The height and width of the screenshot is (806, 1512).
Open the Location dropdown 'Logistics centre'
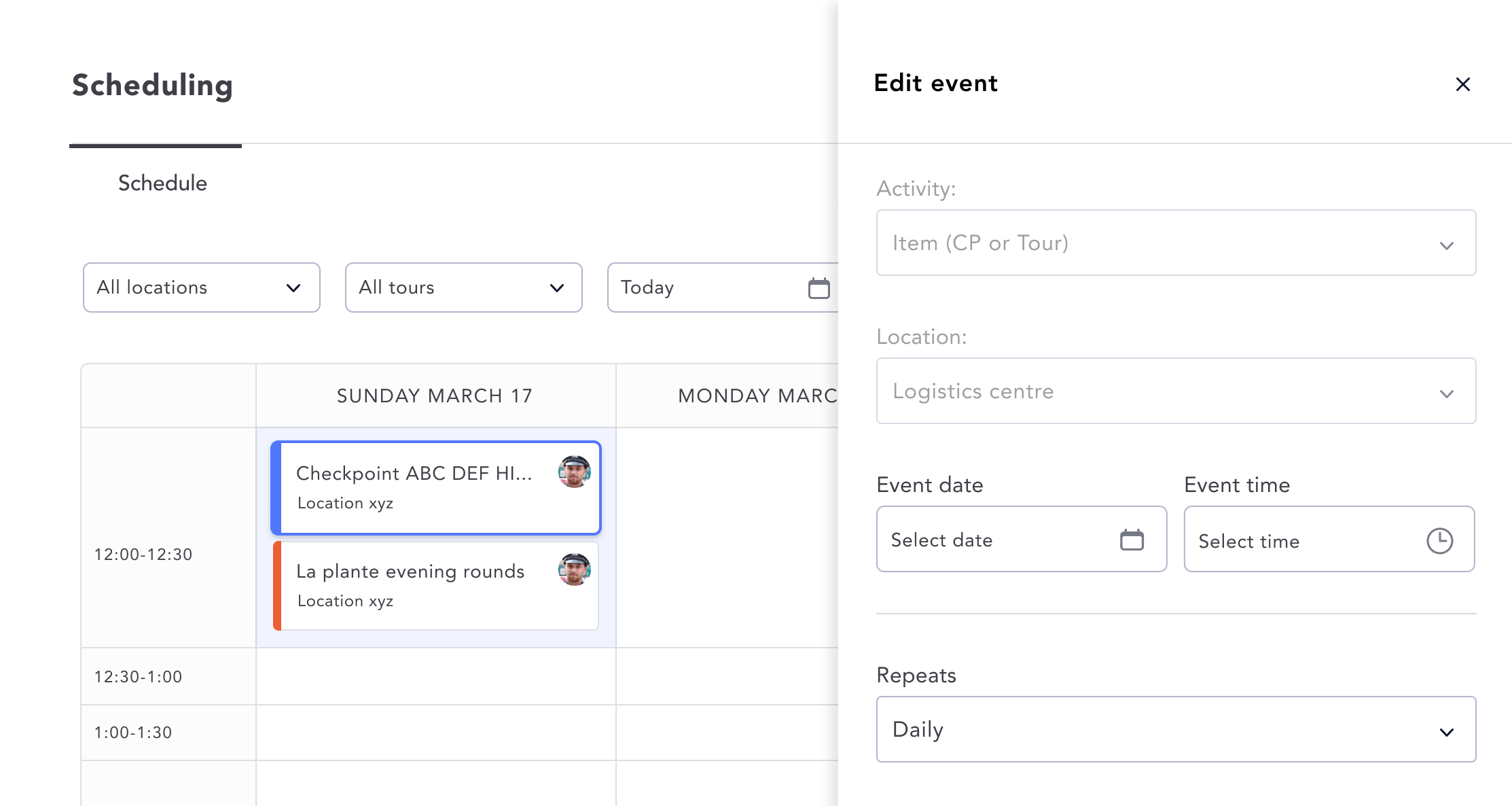click(x=1176, y=391)
